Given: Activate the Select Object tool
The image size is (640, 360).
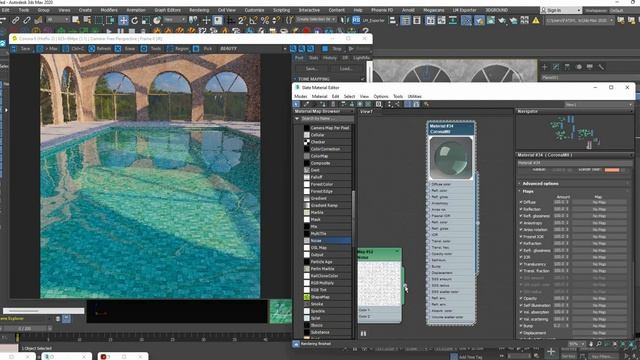Looking at the screenshot, I should click(x=76, y=20).
